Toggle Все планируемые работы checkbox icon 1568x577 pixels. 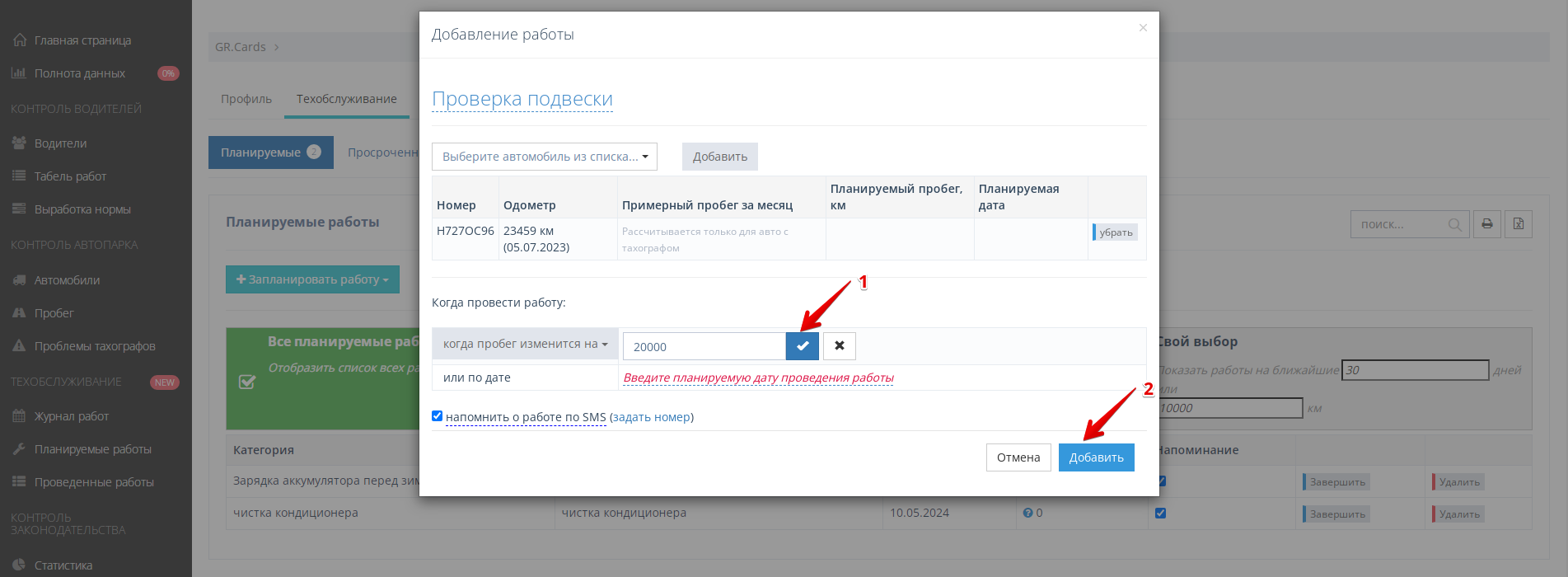246,382
